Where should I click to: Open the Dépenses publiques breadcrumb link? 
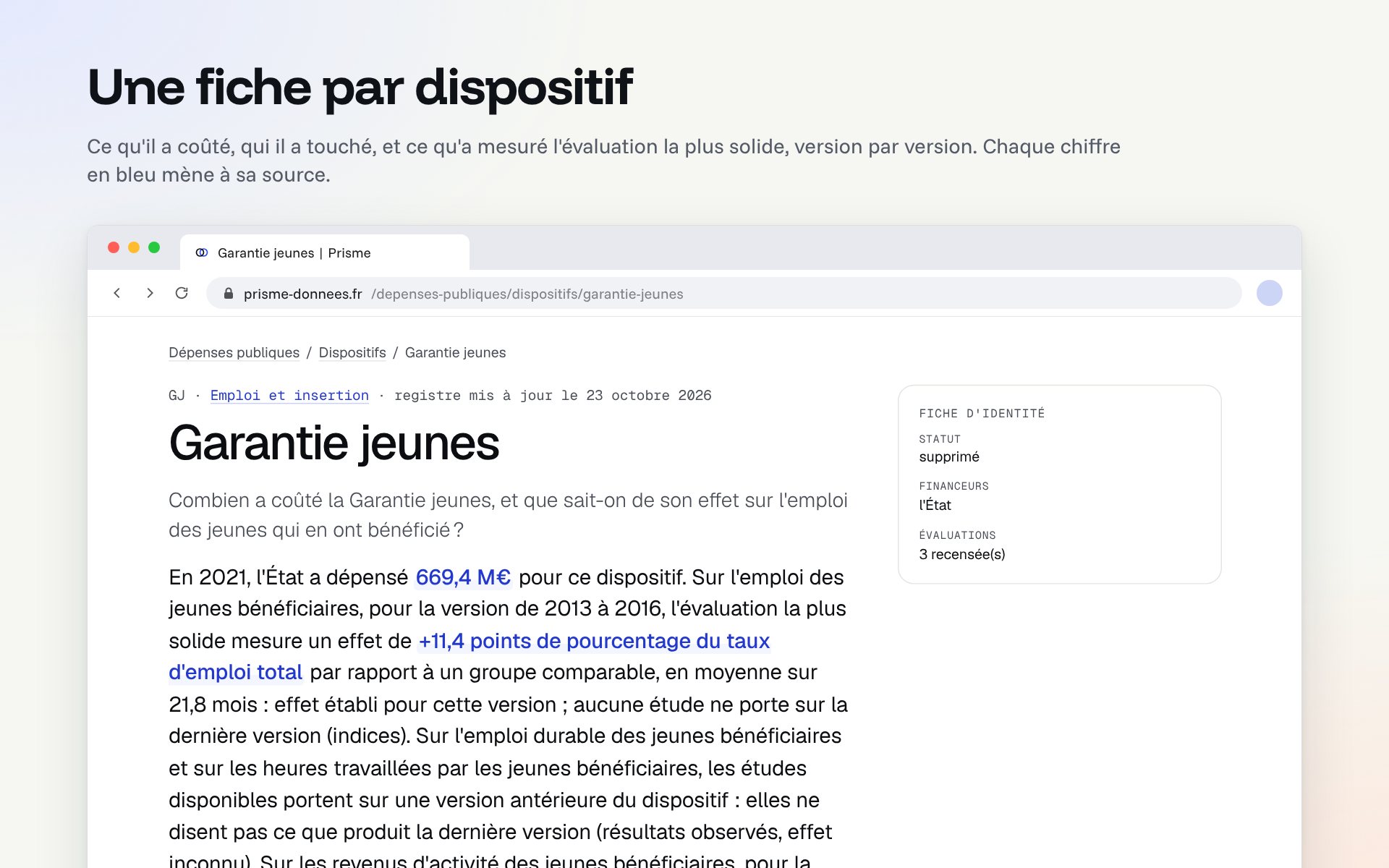(x=234, y=352)
